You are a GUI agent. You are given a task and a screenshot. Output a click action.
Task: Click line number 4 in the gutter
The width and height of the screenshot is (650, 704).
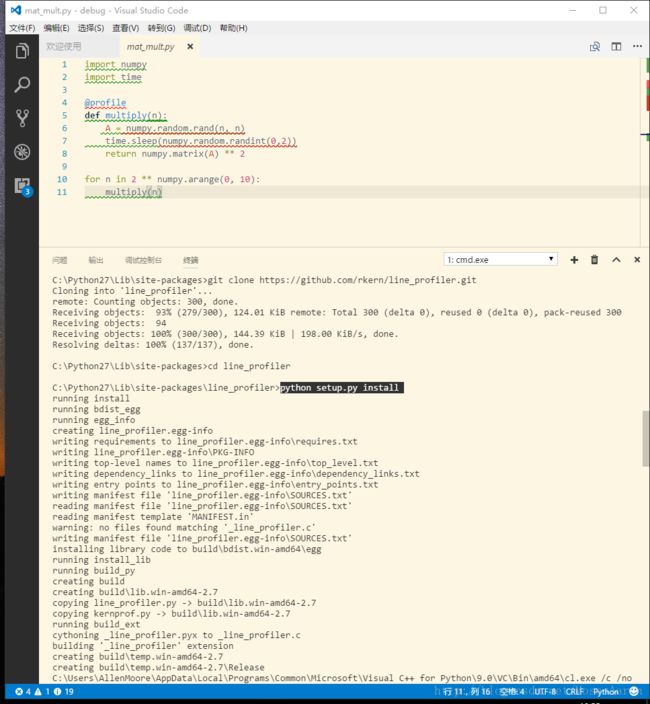[64, 103]
